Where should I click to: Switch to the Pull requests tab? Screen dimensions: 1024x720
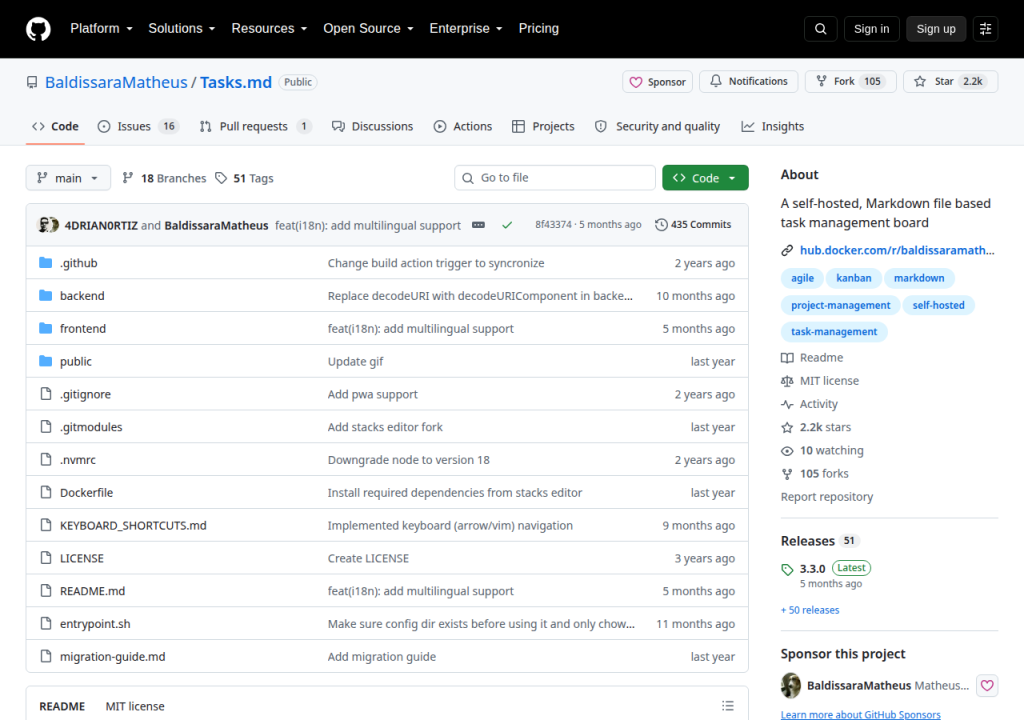255,126
